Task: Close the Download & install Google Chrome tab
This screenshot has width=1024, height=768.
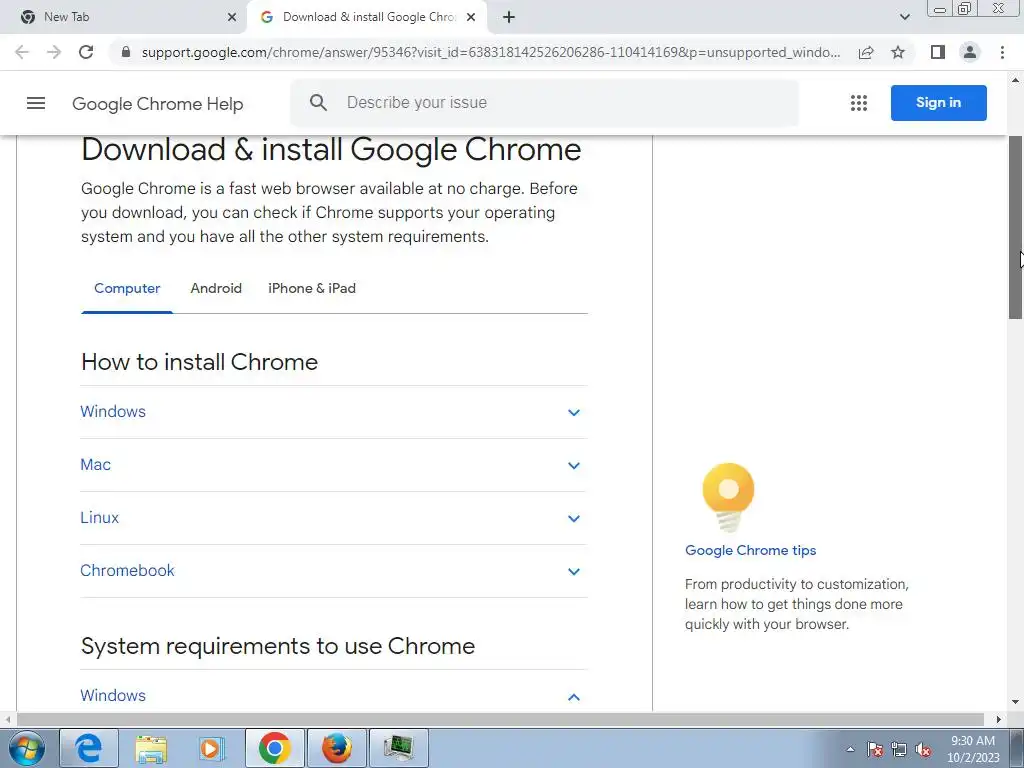Action: 471,18
